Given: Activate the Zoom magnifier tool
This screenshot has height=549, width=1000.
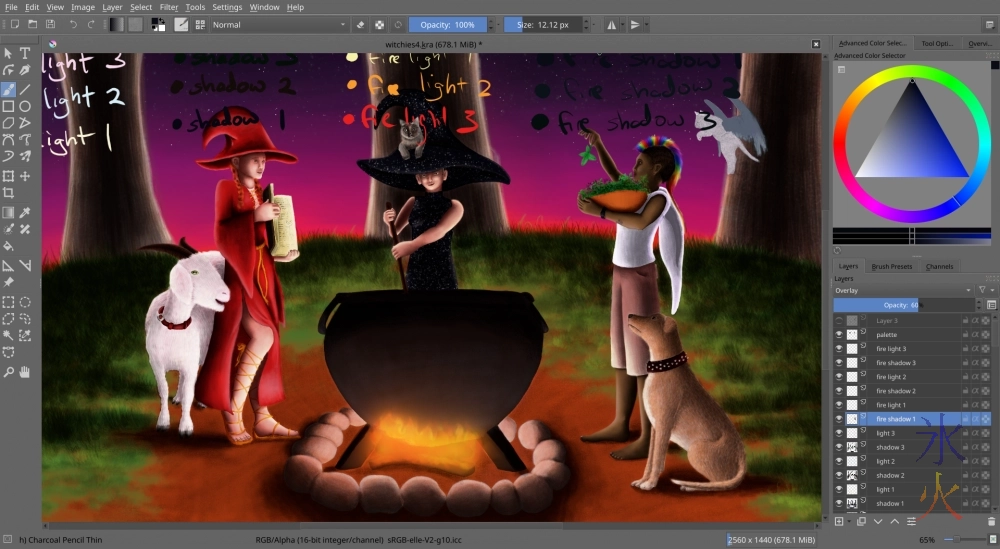Looking at the screenshot, I should 8,372.
